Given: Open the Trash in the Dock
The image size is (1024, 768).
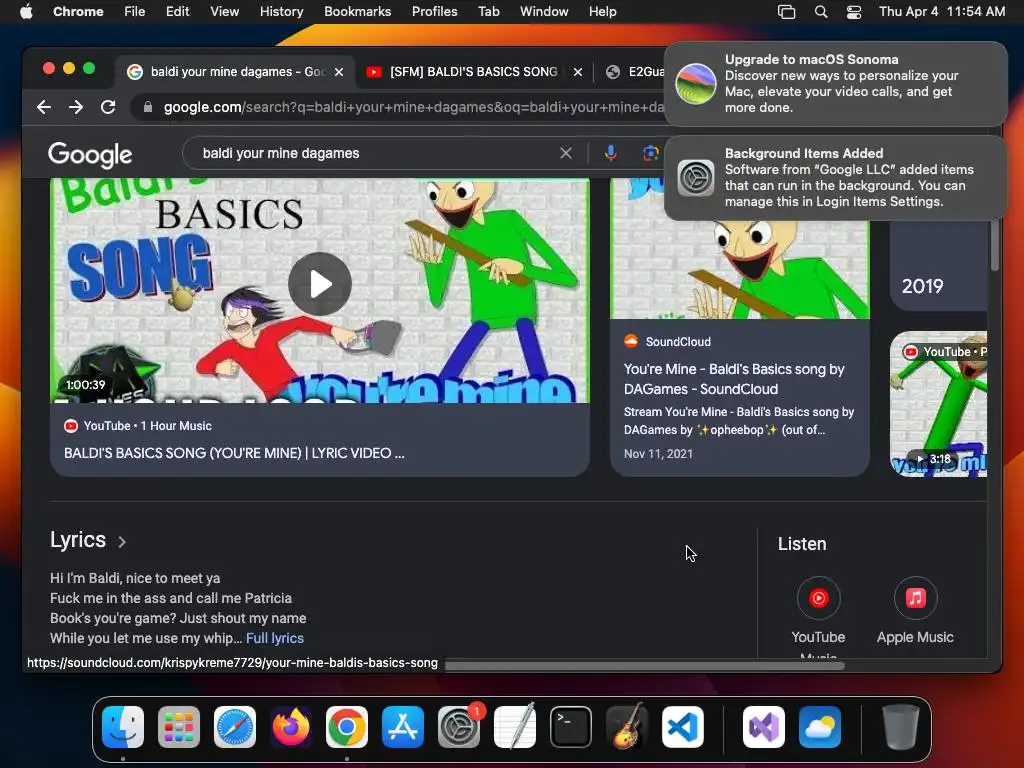Looking at the screenshot, I should pos(901,727).
